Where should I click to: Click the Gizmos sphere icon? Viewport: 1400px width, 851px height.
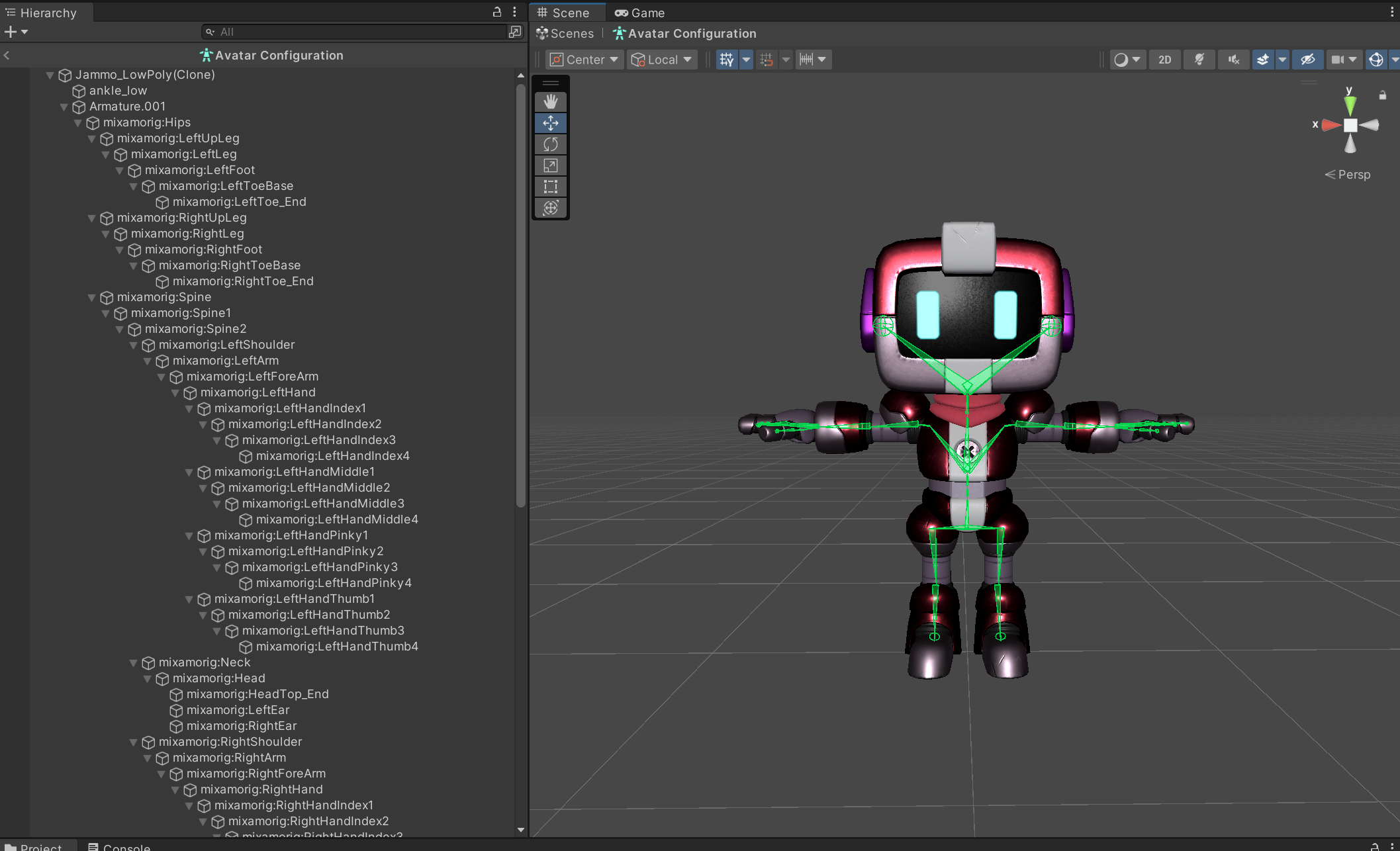(1376, 60)
